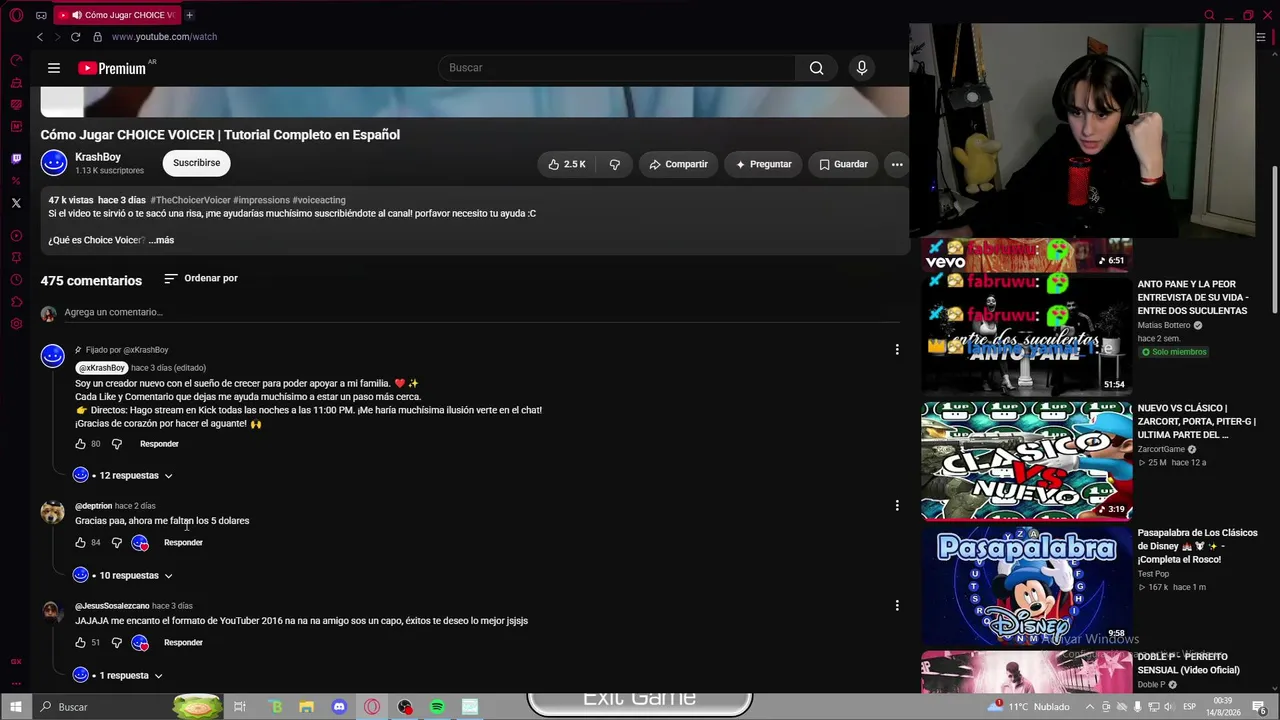This screenshot has width=1280, height=720.
Task: Reply to the pinned comment via Responder
Action: (x=159, y=444)
